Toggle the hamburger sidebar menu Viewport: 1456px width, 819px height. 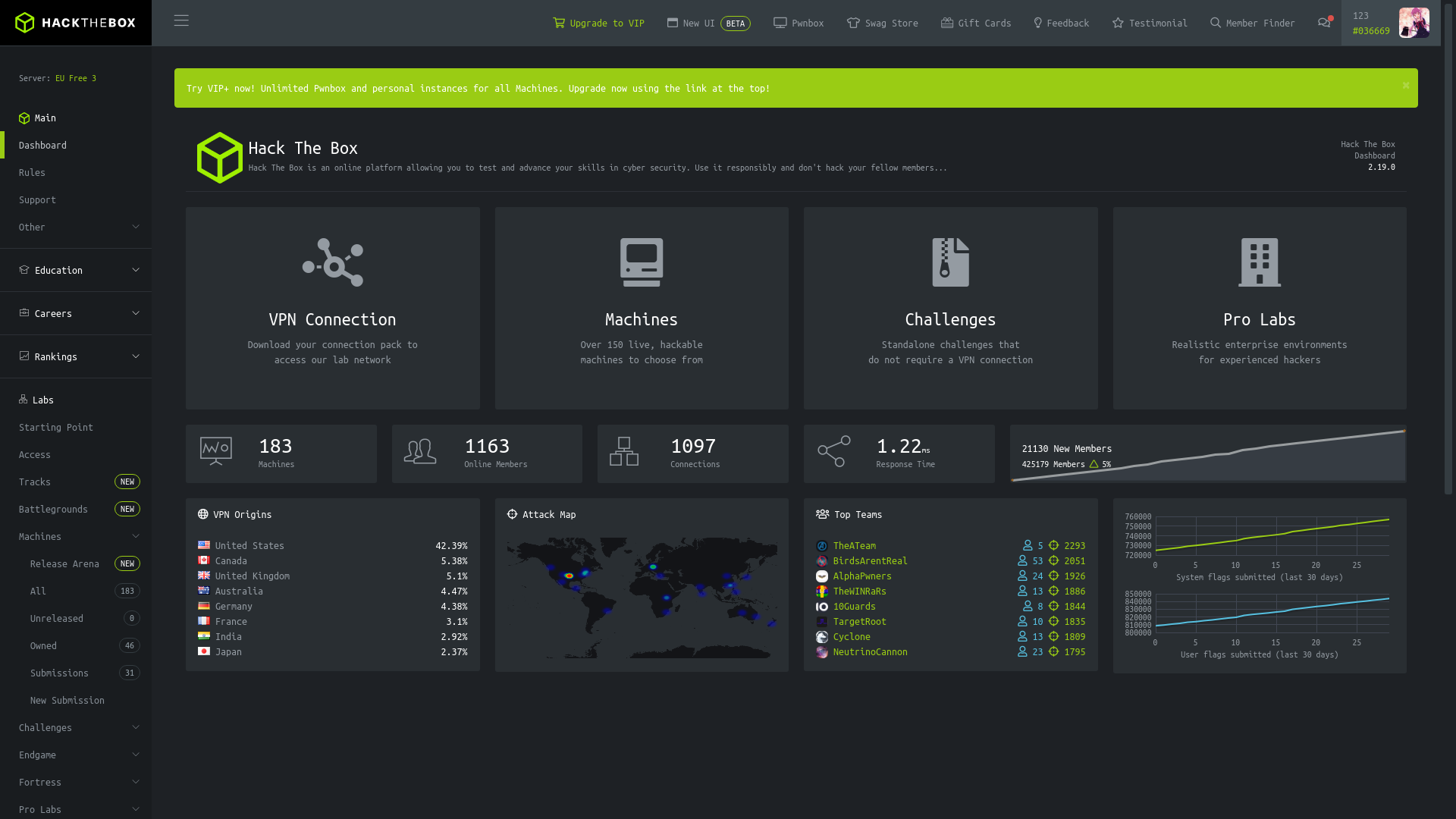[181, 21]
